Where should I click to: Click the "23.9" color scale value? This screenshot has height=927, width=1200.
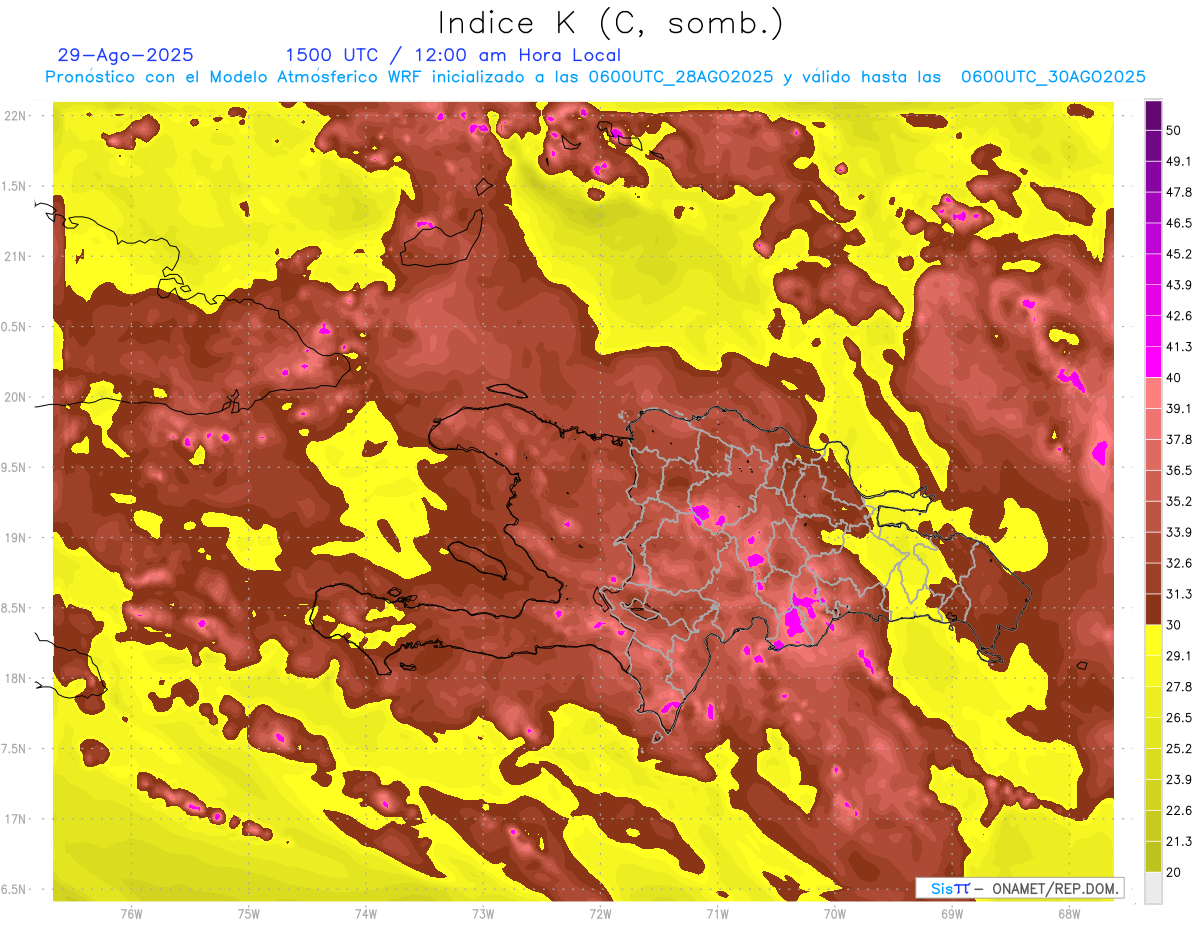point(1178,779)
